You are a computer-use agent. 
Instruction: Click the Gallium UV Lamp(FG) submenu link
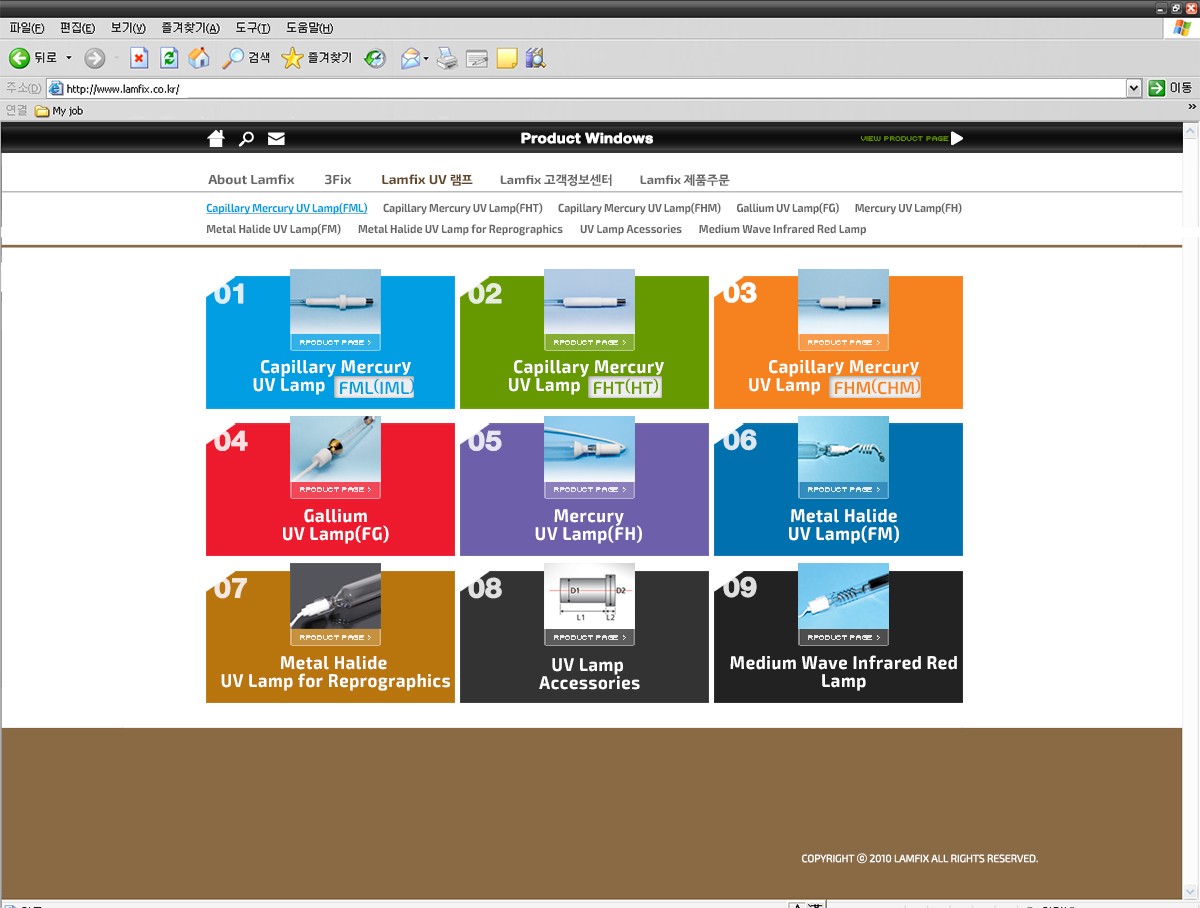point(787,208)
